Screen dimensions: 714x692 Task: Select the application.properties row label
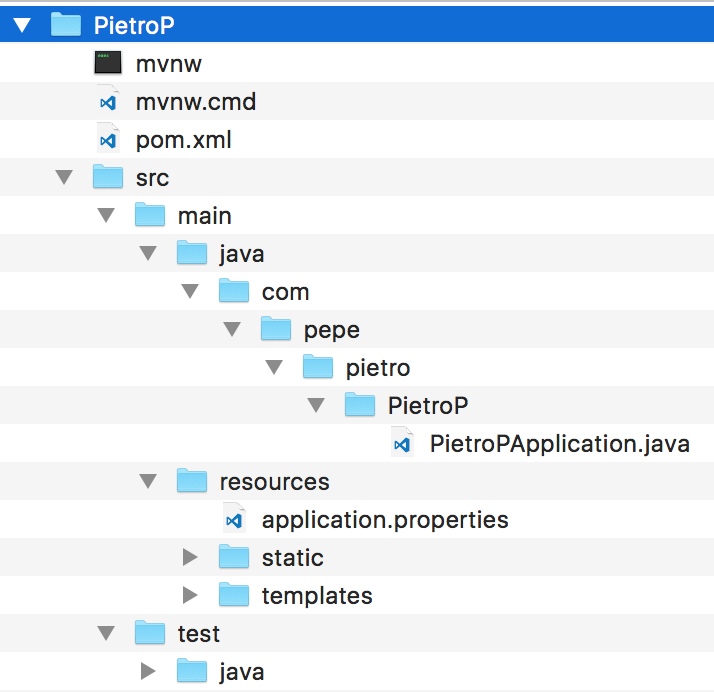pos(385,520)
